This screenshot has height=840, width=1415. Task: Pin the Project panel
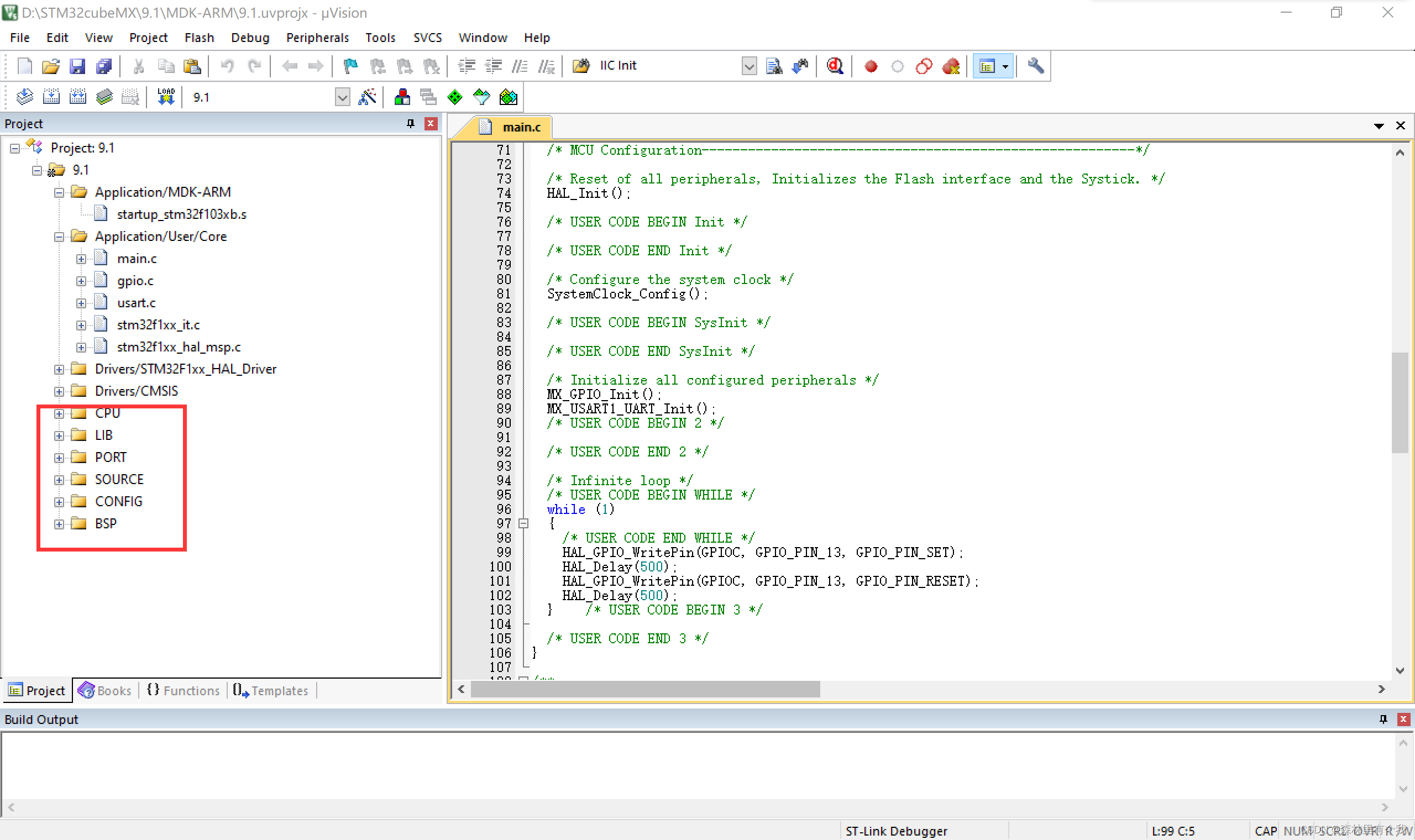pyautogui.click(x=410, y=123)
